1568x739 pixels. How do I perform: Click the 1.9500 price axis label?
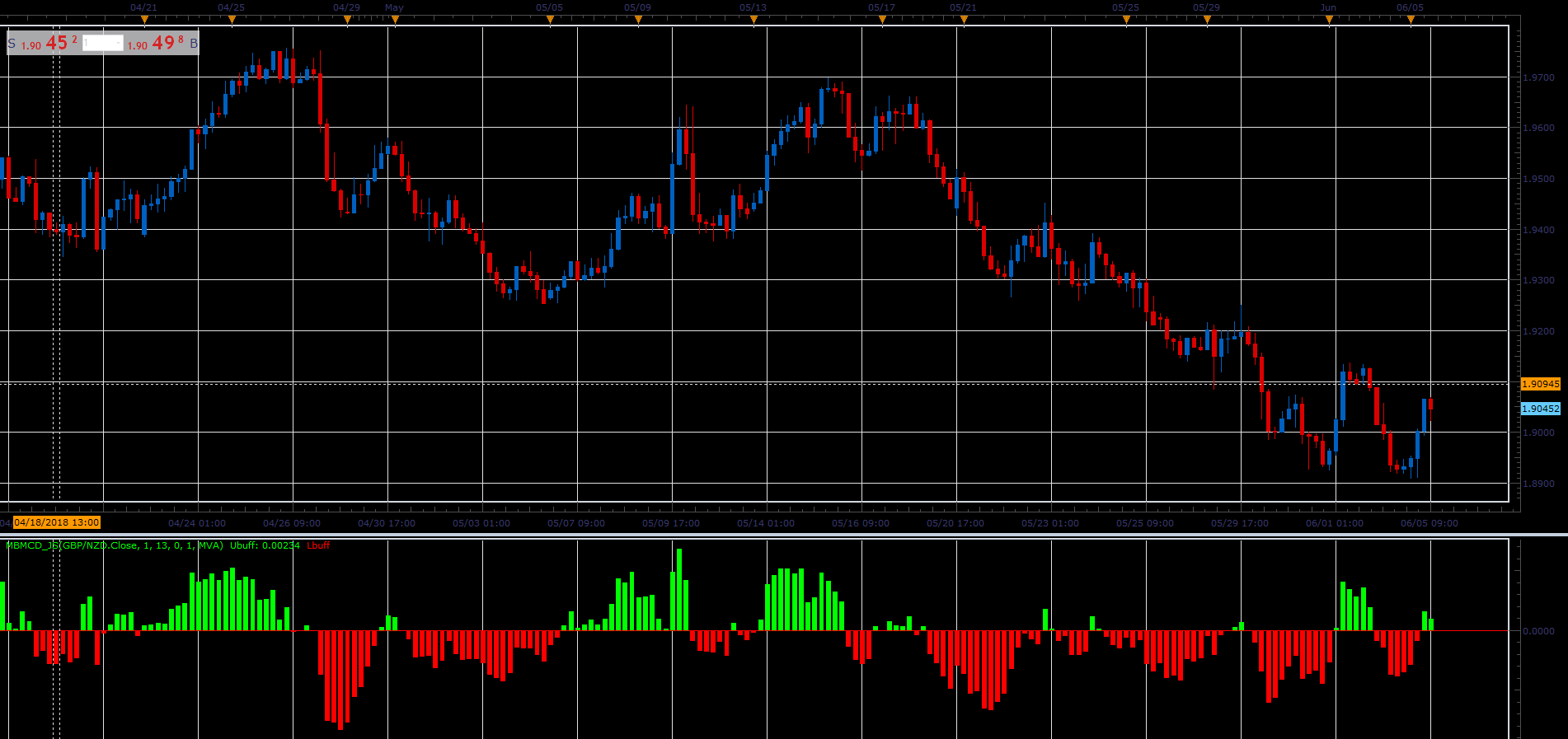tap(1538, 179)
